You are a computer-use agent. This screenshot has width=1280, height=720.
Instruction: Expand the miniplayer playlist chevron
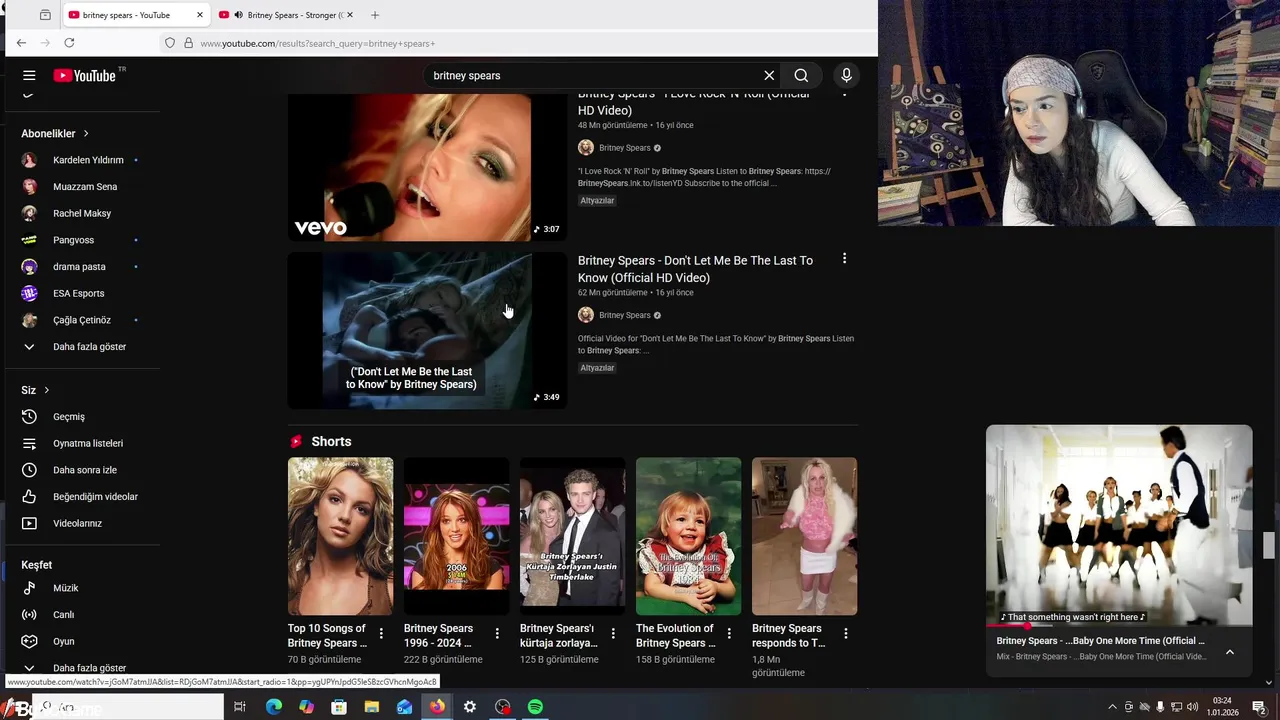(x=1230, y=652)
